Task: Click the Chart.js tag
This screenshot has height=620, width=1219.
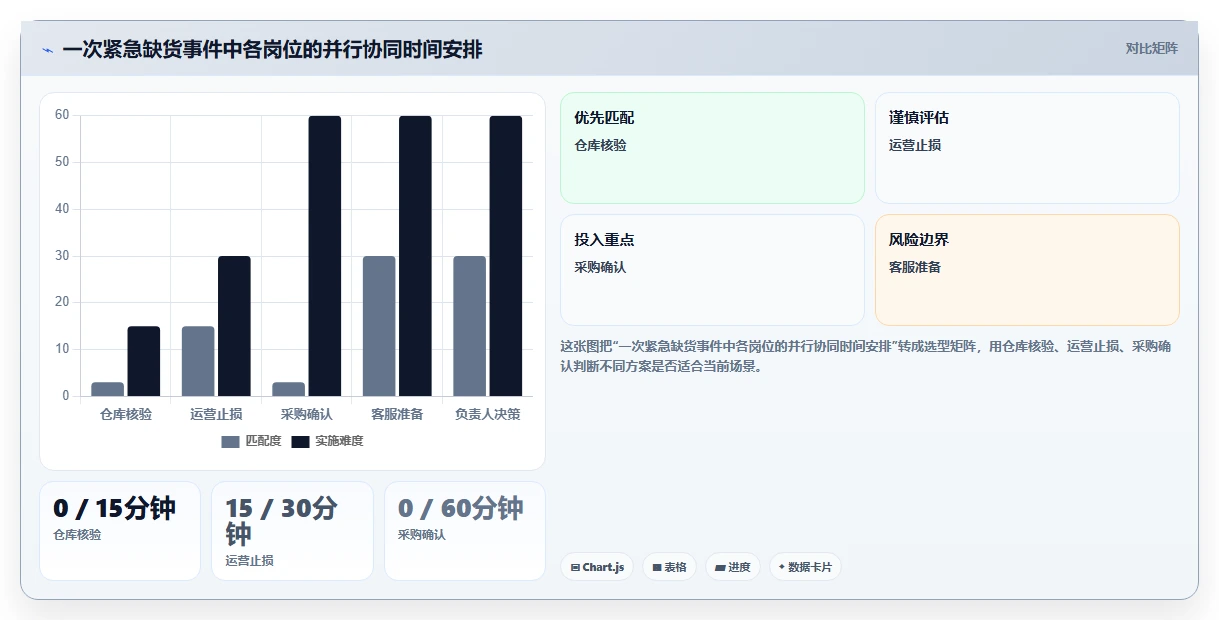Action: 597,567
